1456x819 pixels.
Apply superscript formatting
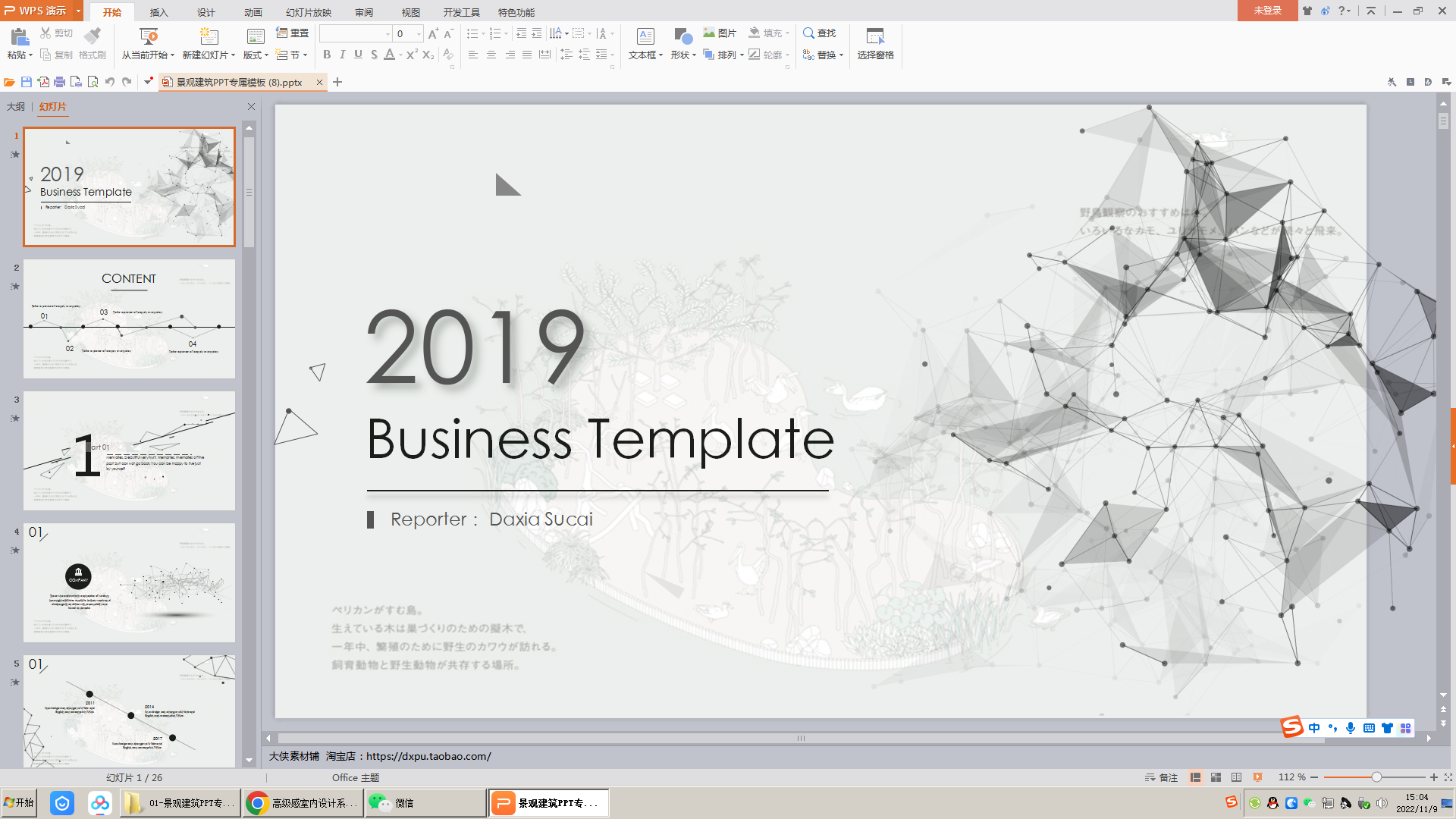412,55
